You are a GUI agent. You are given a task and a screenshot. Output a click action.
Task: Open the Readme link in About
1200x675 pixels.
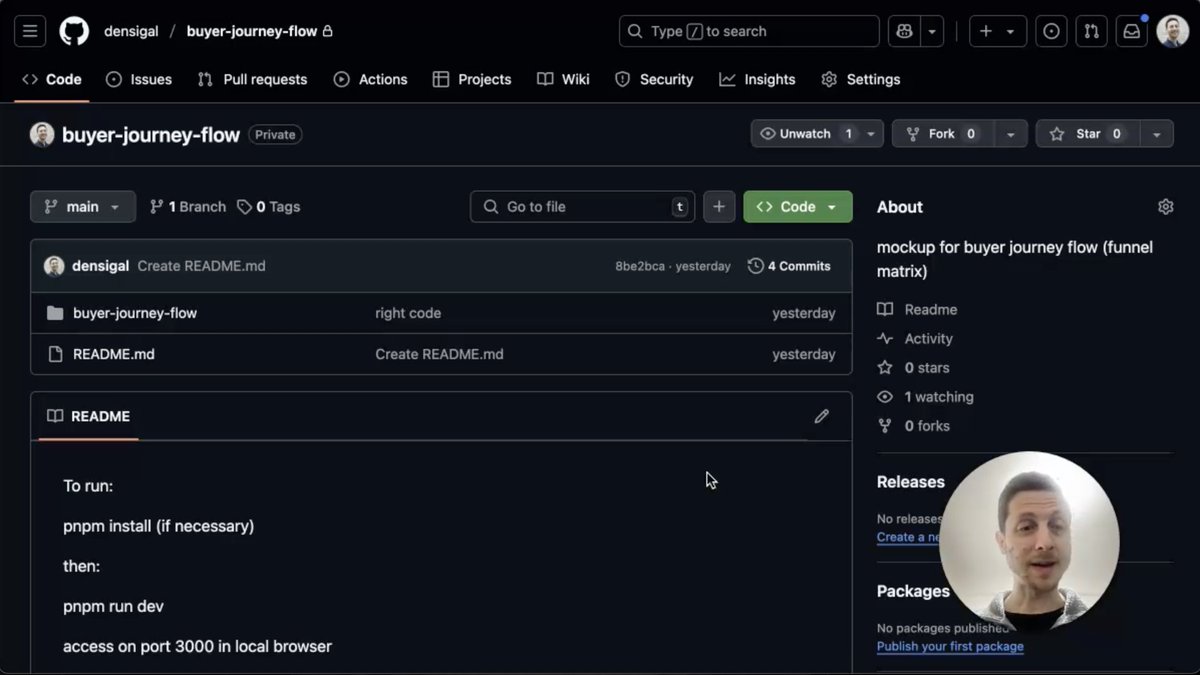918,310
